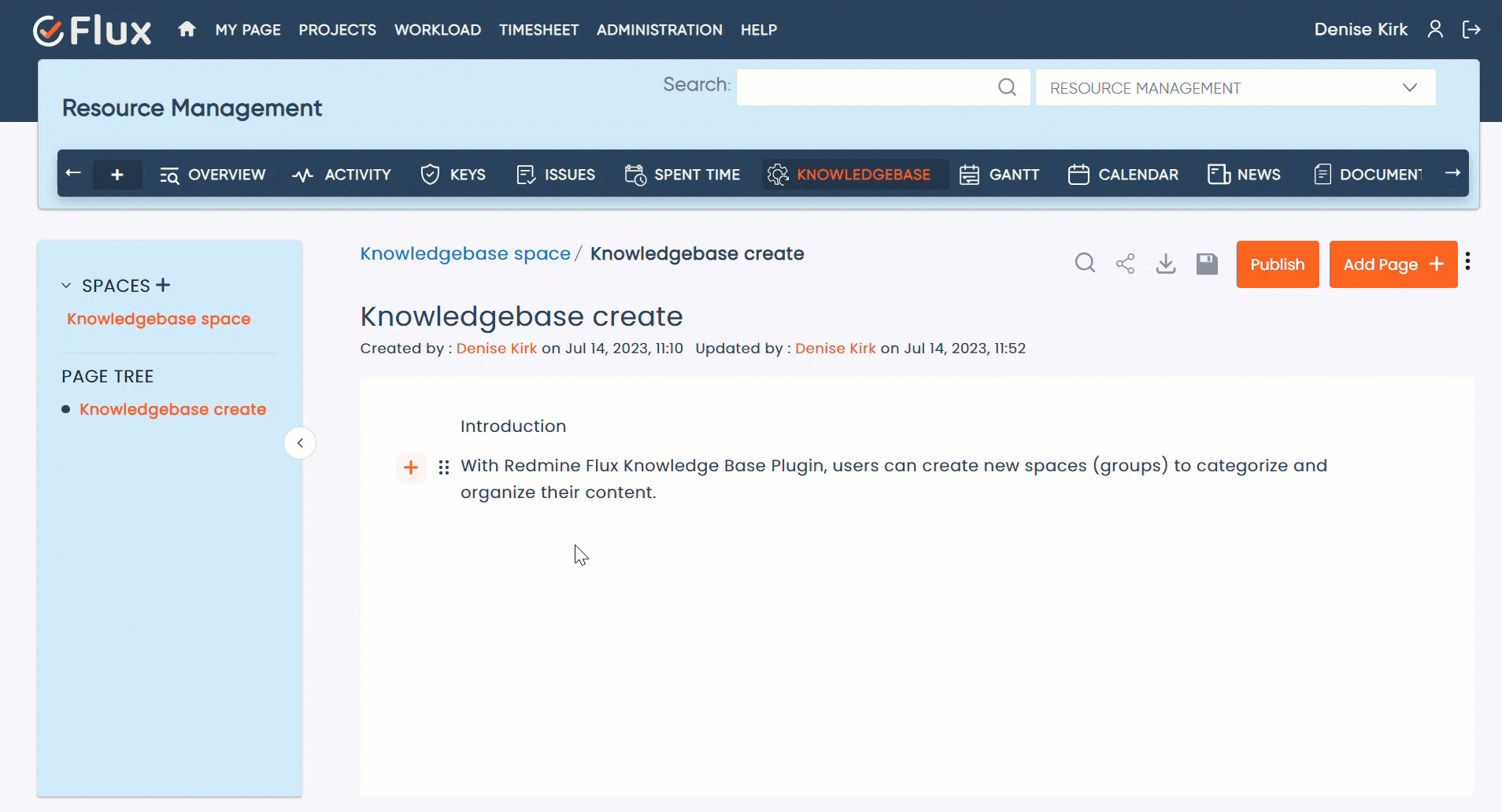Switch to the Gantt tab

click(x=1000, y=175)
